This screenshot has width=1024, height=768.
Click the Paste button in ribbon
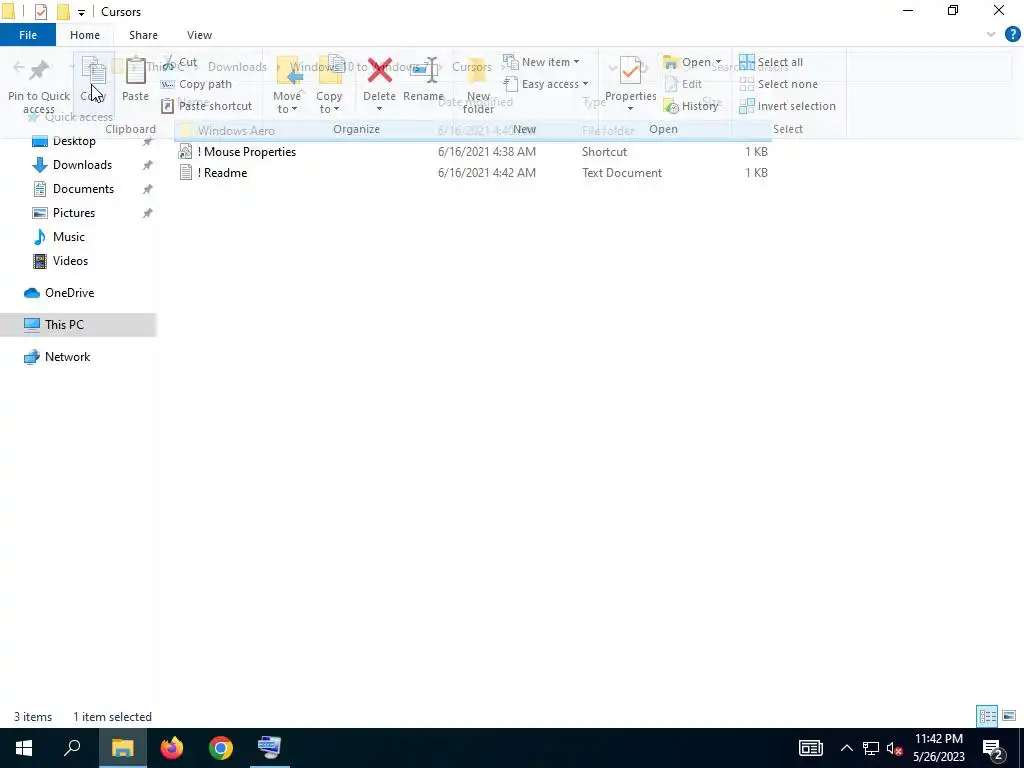(135, 79)
